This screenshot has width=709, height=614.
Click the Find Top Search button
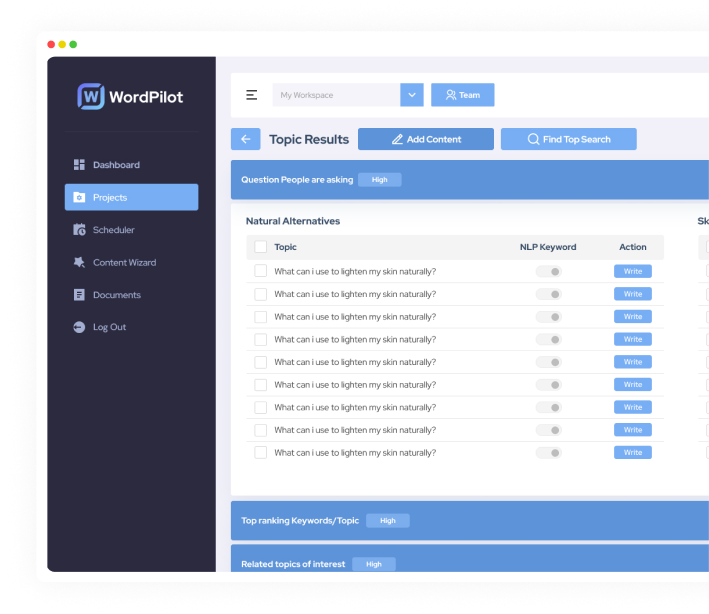[569, 139]
